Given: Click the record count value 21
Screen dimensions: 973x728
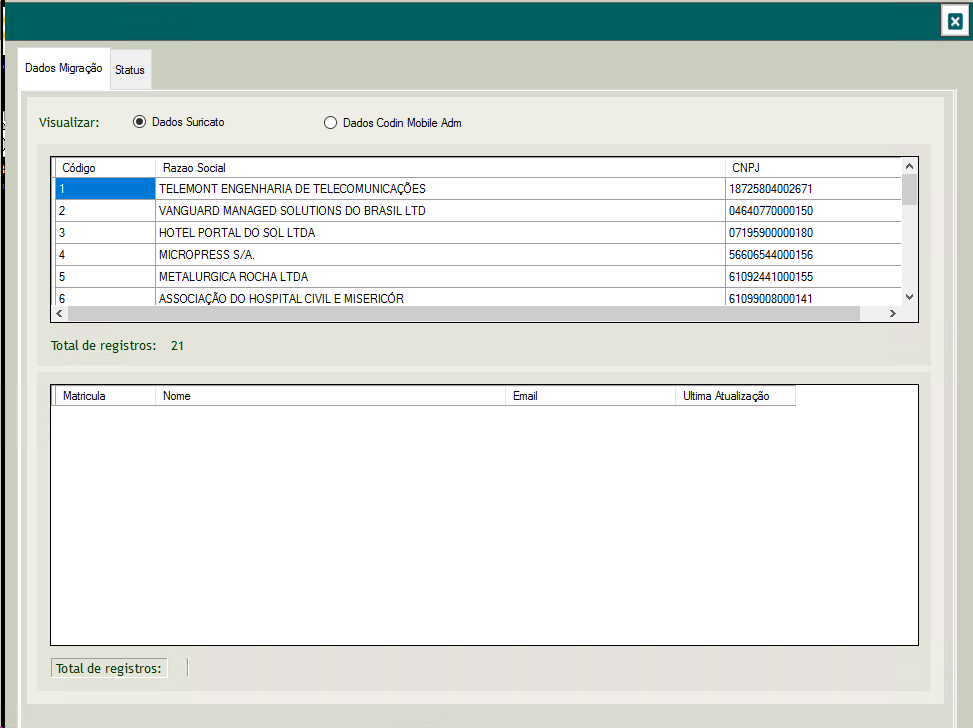Looking at the screenshot, I should click(x=177, y=346).
